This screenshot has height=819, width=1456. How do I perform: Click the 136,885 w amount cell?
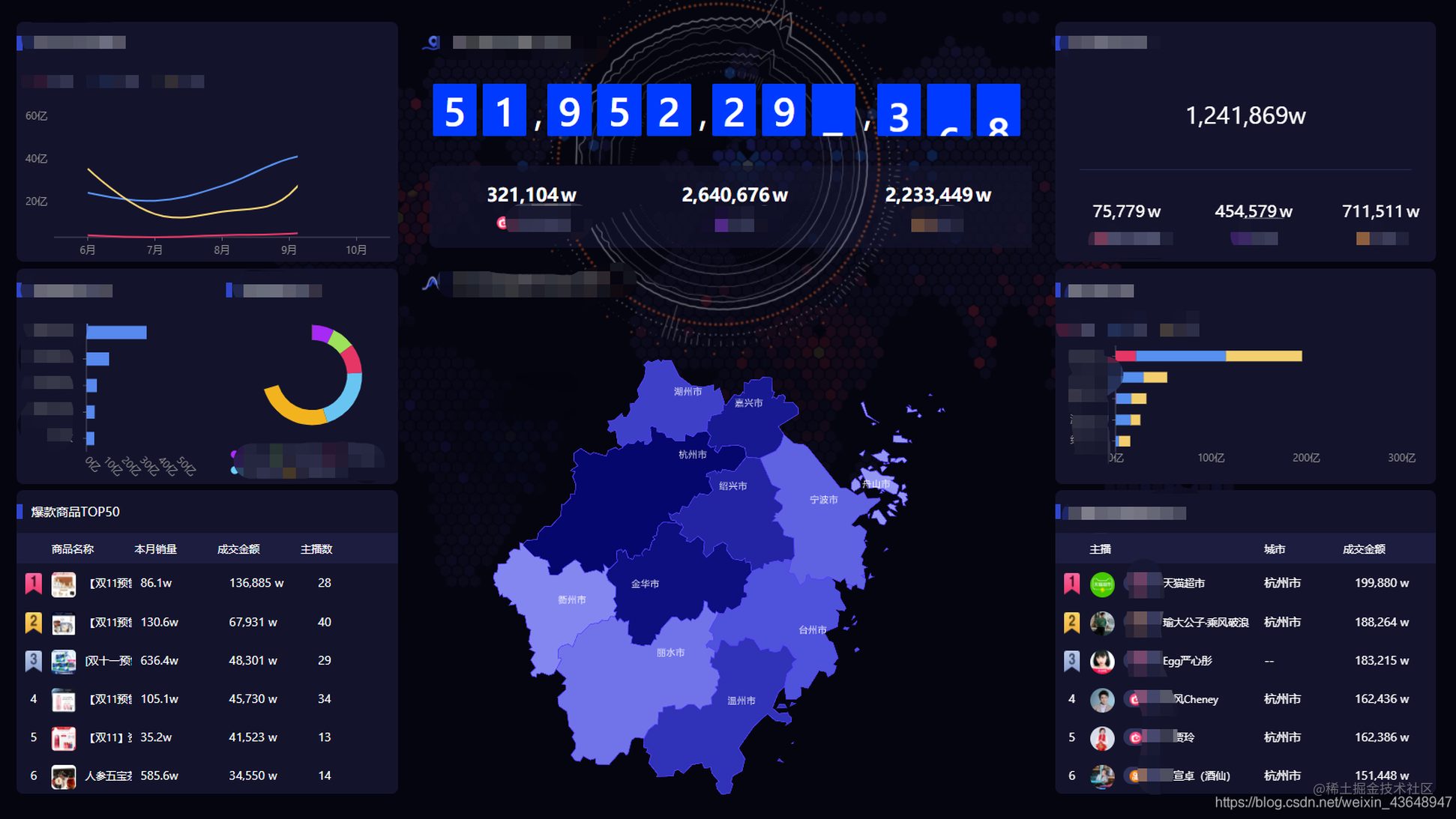coord(256,583)
